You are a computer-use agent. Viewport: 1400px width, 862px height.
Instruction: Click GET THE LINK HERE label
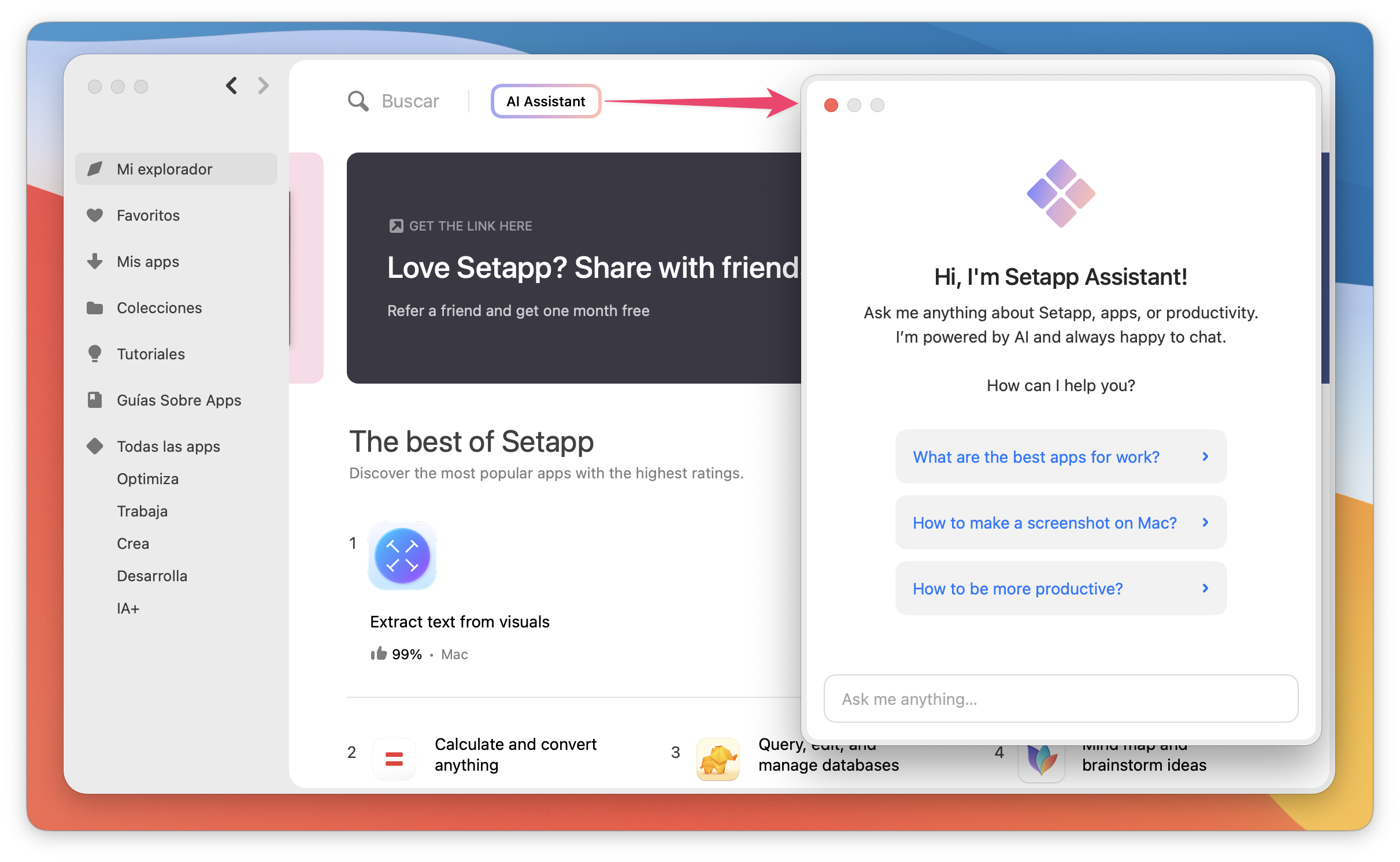(471, 226)
